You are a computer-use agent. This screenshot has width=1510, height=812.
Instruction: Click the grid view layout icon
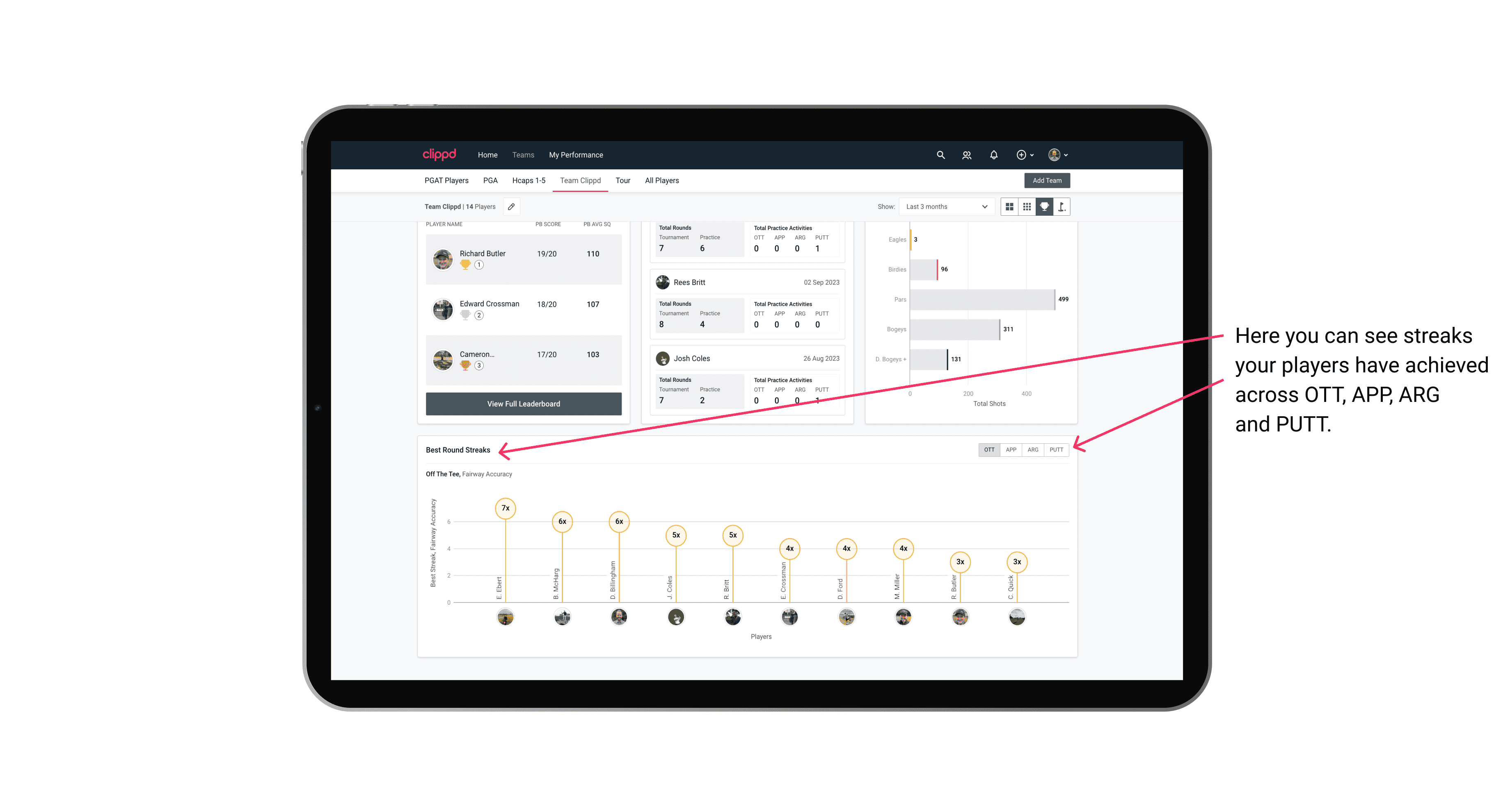[x=1009, y=207]
